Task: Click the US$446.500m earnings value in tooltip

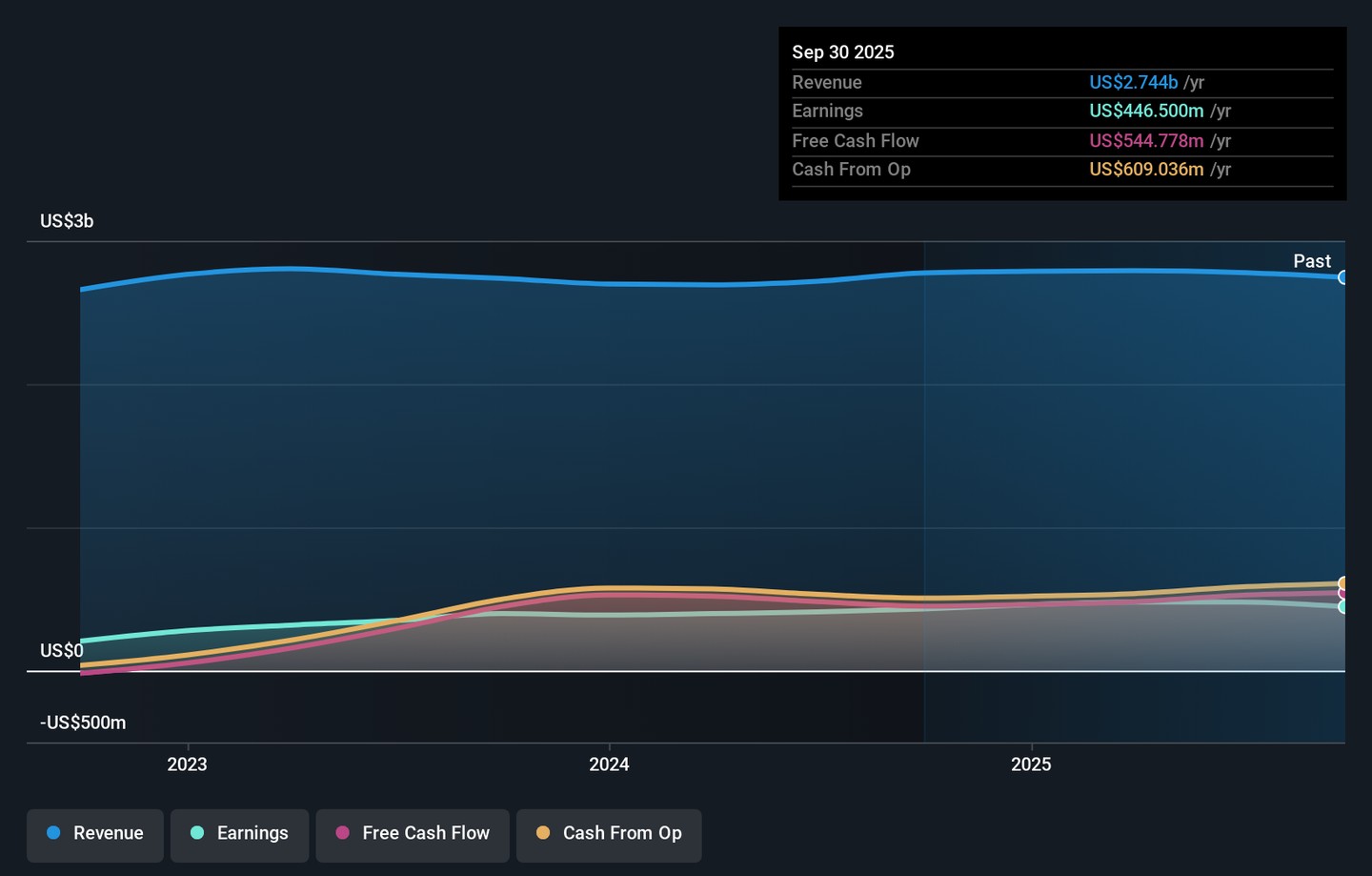Action: (x=1146, y=112)
